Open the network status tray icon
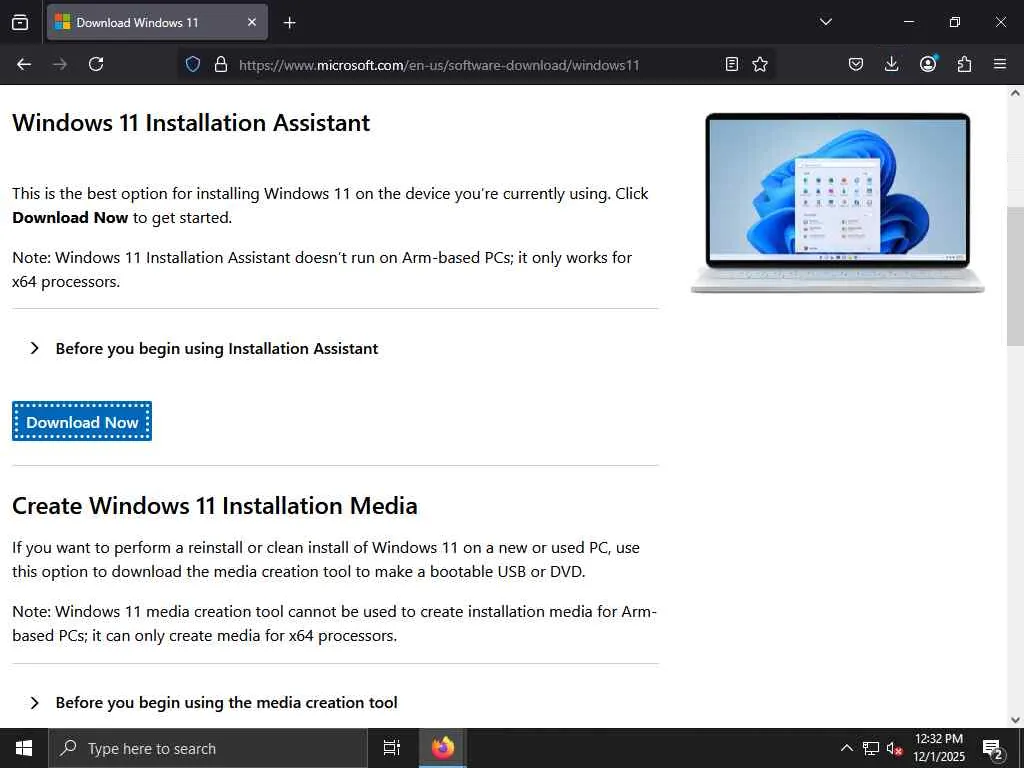Screen dimensions: 1024x768 point(871,748)
